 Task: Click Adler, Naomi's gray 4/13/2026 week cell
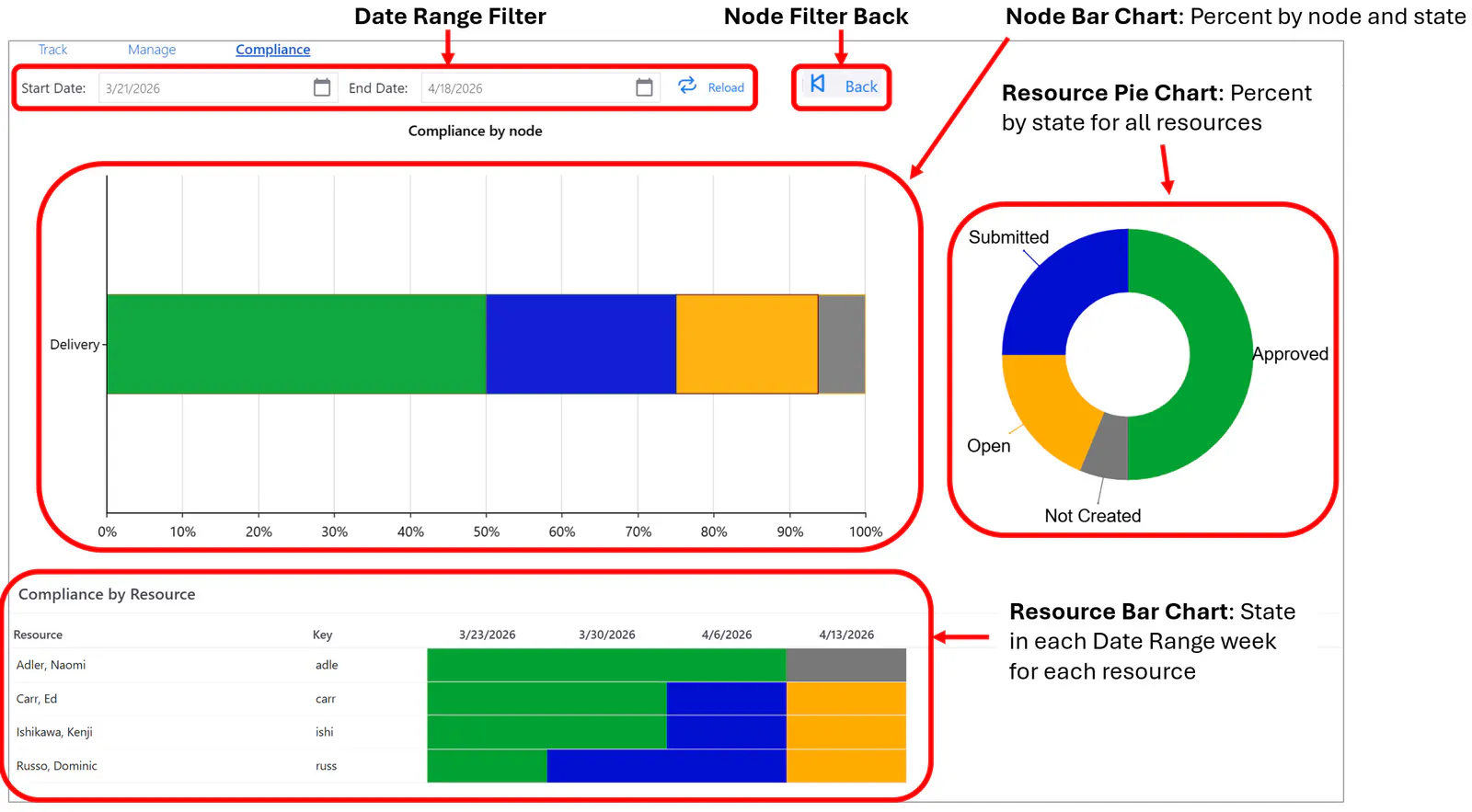coord(846,665)
